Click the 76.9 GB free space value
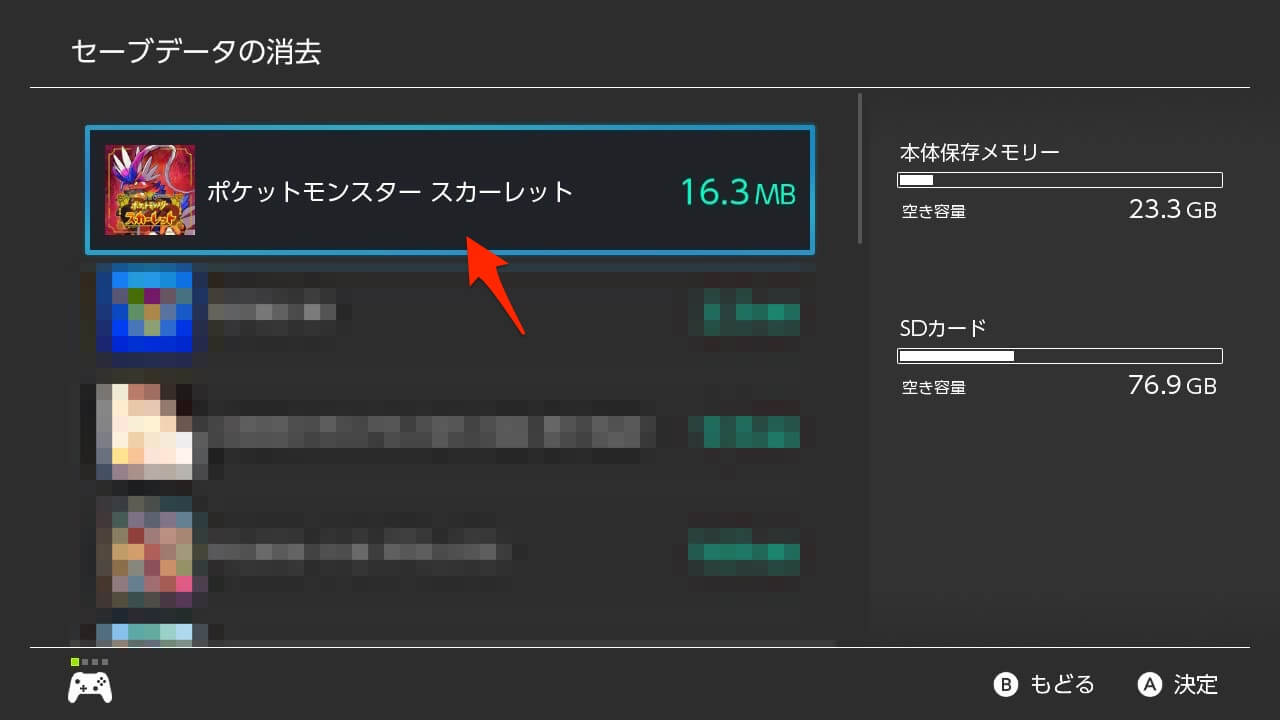The width and height of the screenshot is (1280, 720). (x=1172, y=385)
